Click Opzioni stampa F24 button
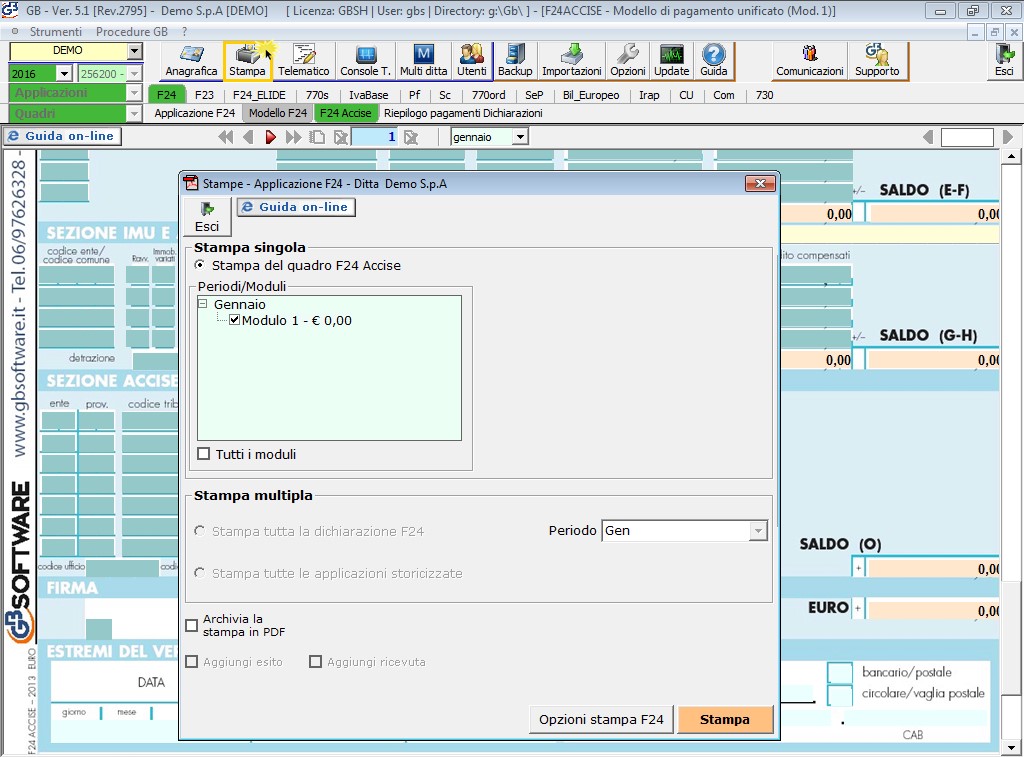 click(x=601, y=719)
